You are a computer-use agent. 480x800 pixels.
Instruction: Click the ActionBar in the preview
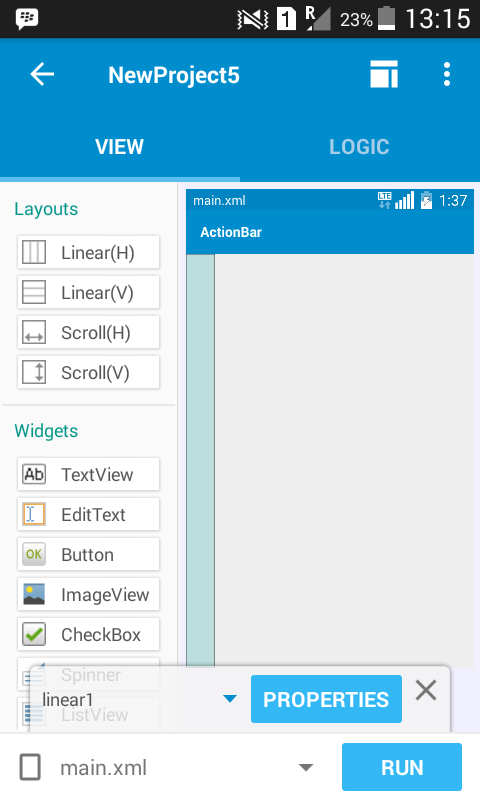coord(330,232)
